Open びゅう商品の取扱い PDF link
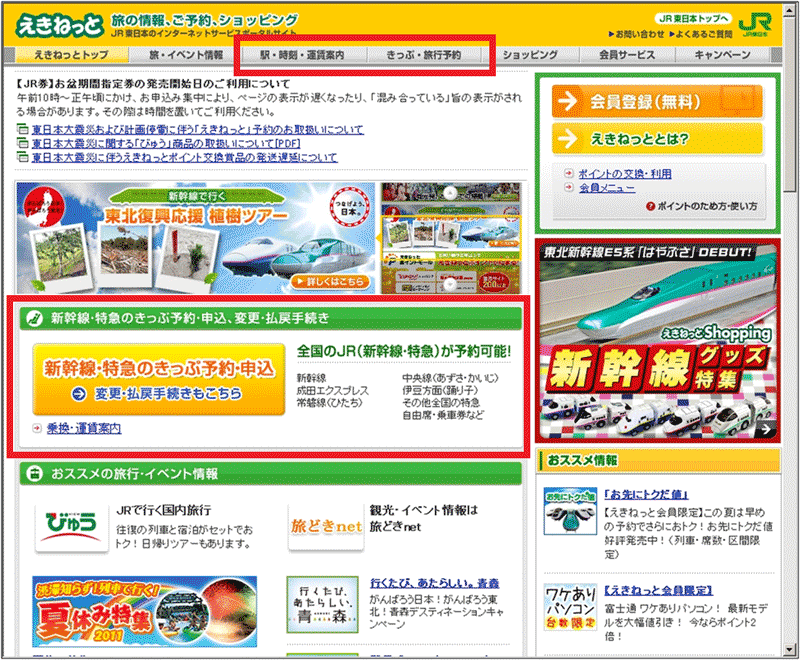 coord(166,143)
